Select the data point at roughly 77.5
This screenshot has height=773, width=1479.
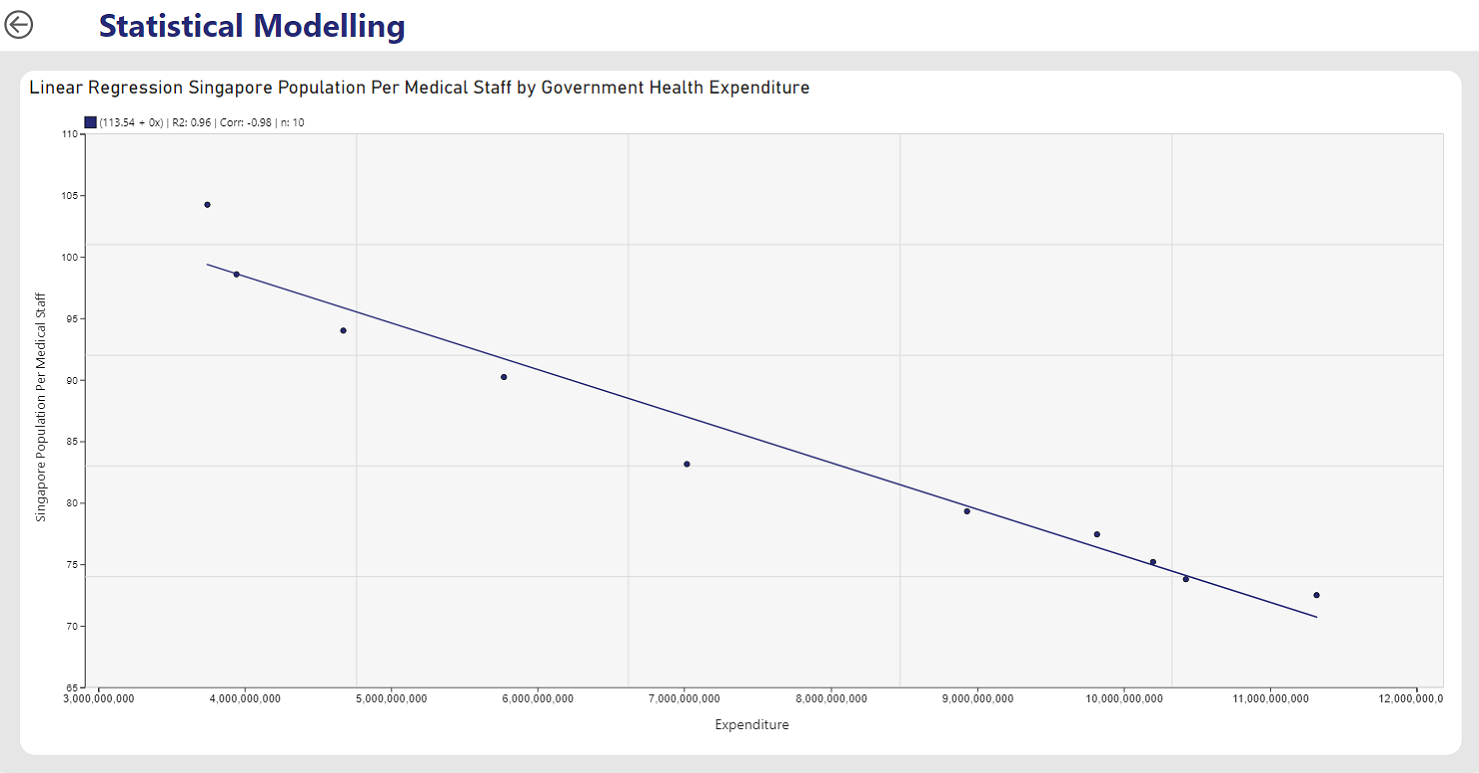click(1097, 534)
